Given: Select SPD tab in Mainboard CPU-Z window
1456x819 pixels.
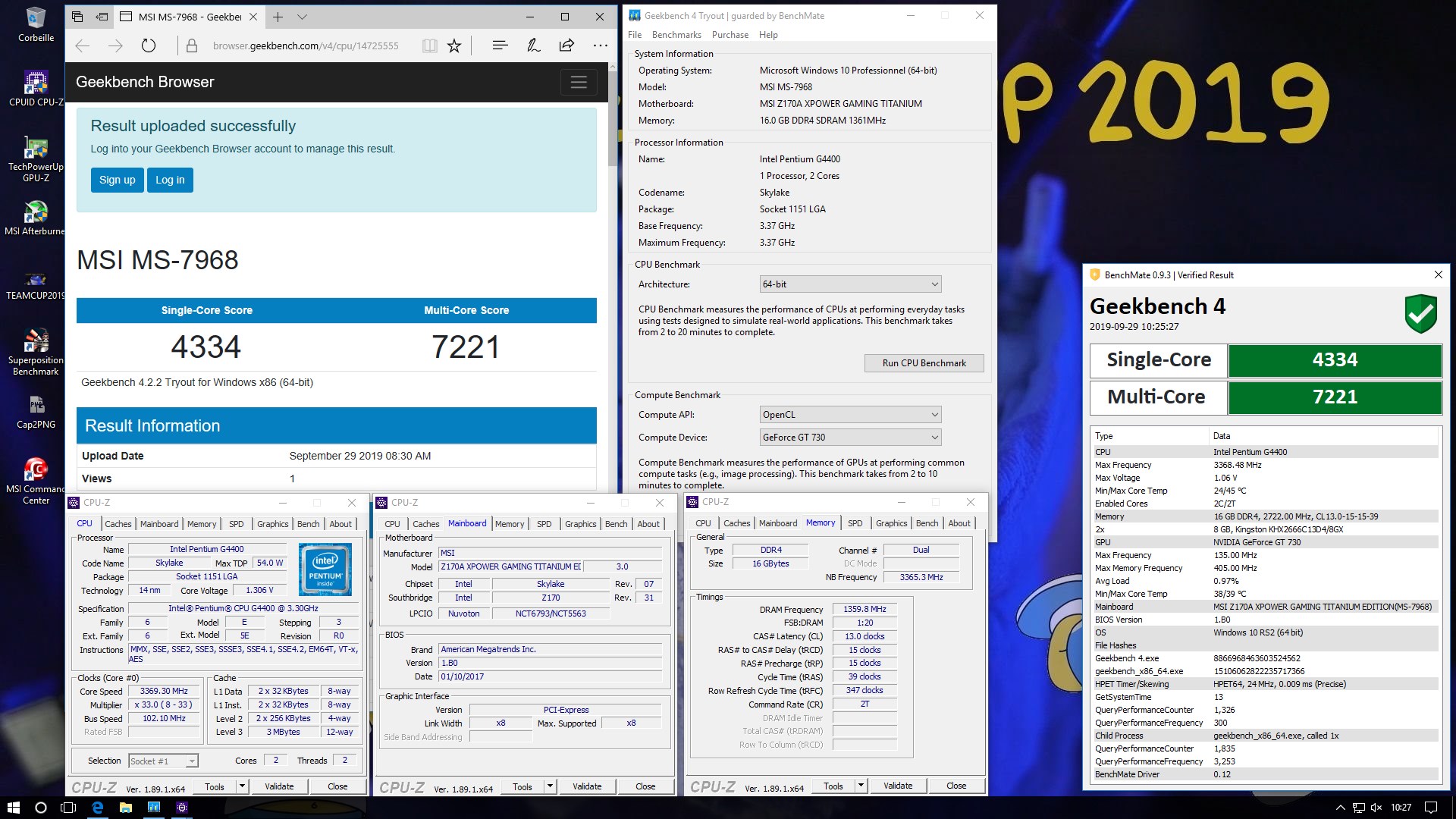Looking at the screenshot, I should coord(544,524).
